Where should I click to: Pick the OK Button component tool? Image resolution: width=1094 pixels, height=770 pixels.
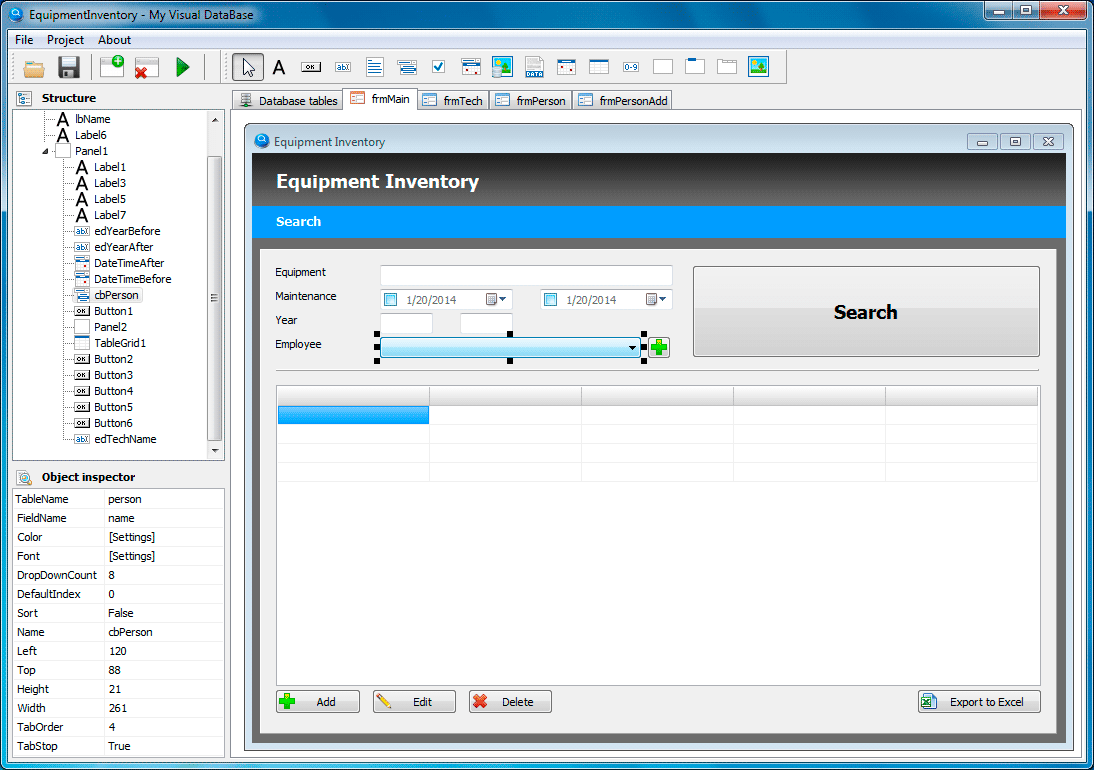(x=310, y=67)
